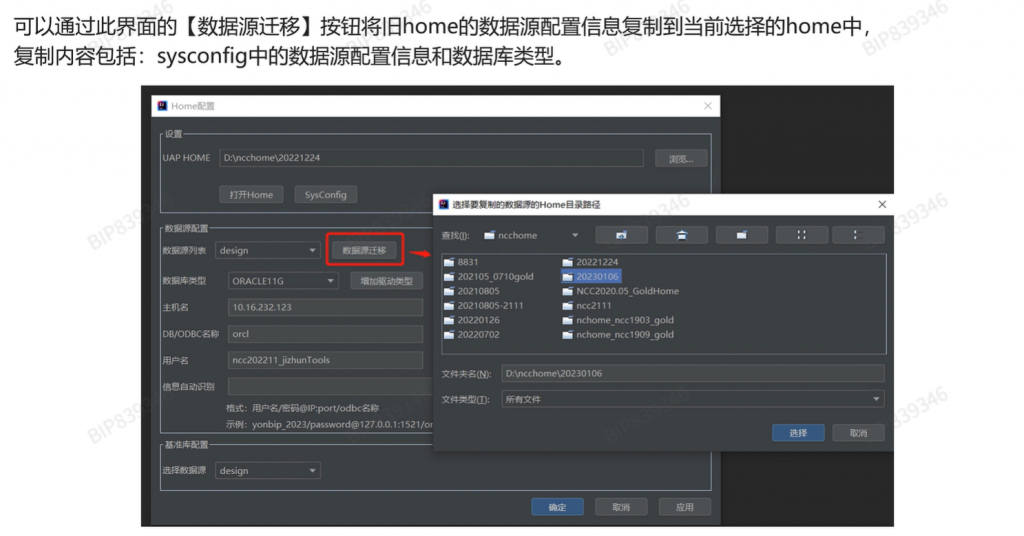The height and width of the screenshot is (536, 1024).
Task: Switch file dialog to List view icon
Action: point(802,235)
